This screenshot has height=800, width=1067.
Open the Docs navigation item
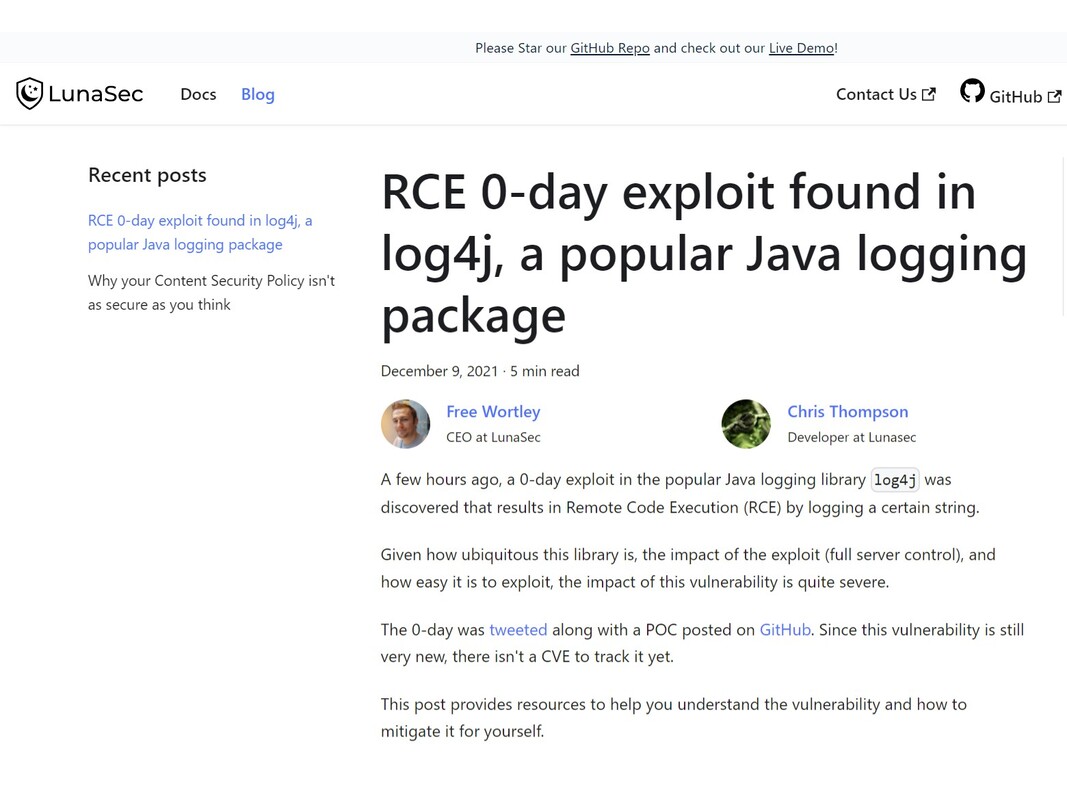(x=198, y=95)
